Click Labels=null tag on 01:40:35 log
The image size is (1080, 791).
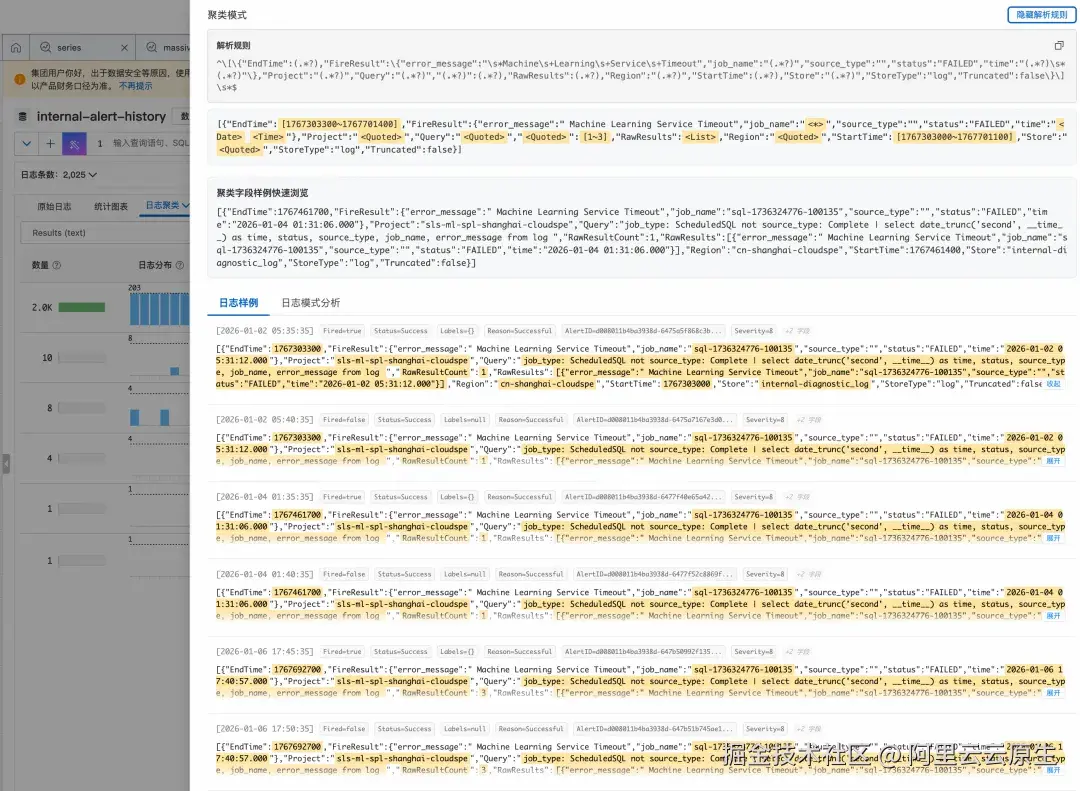[464, 574]
